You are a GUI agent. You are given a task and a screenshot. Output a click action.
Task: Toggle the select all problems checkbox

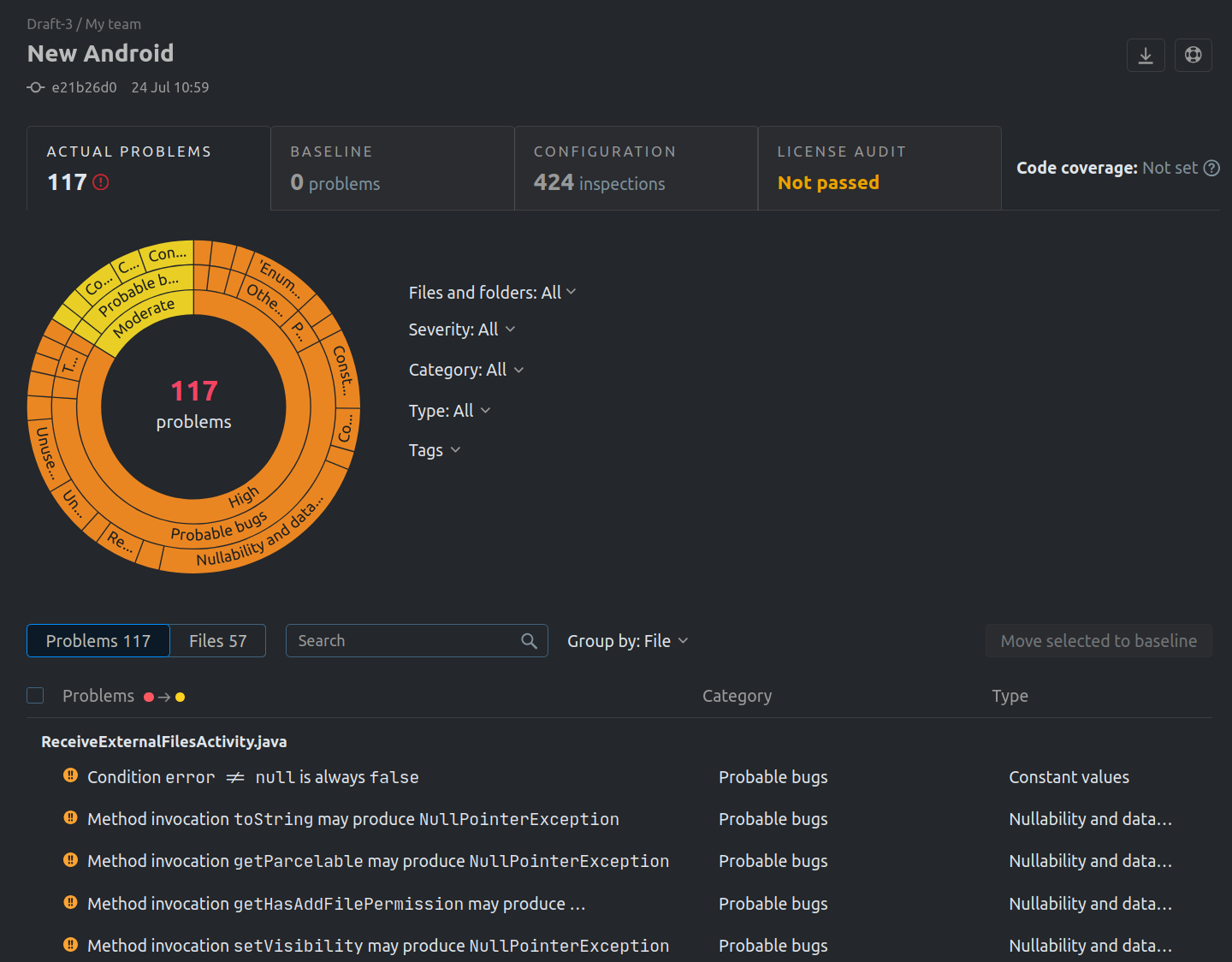coord(35,696)
